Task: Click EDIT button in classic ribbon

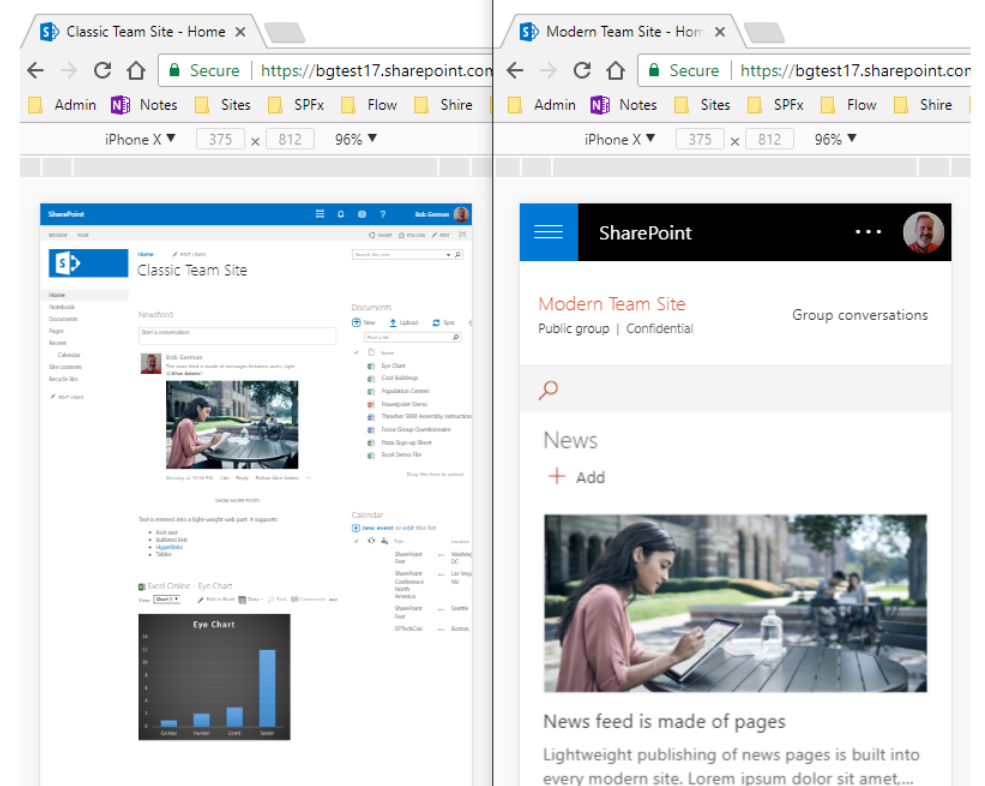Action: tap(440, 235)
